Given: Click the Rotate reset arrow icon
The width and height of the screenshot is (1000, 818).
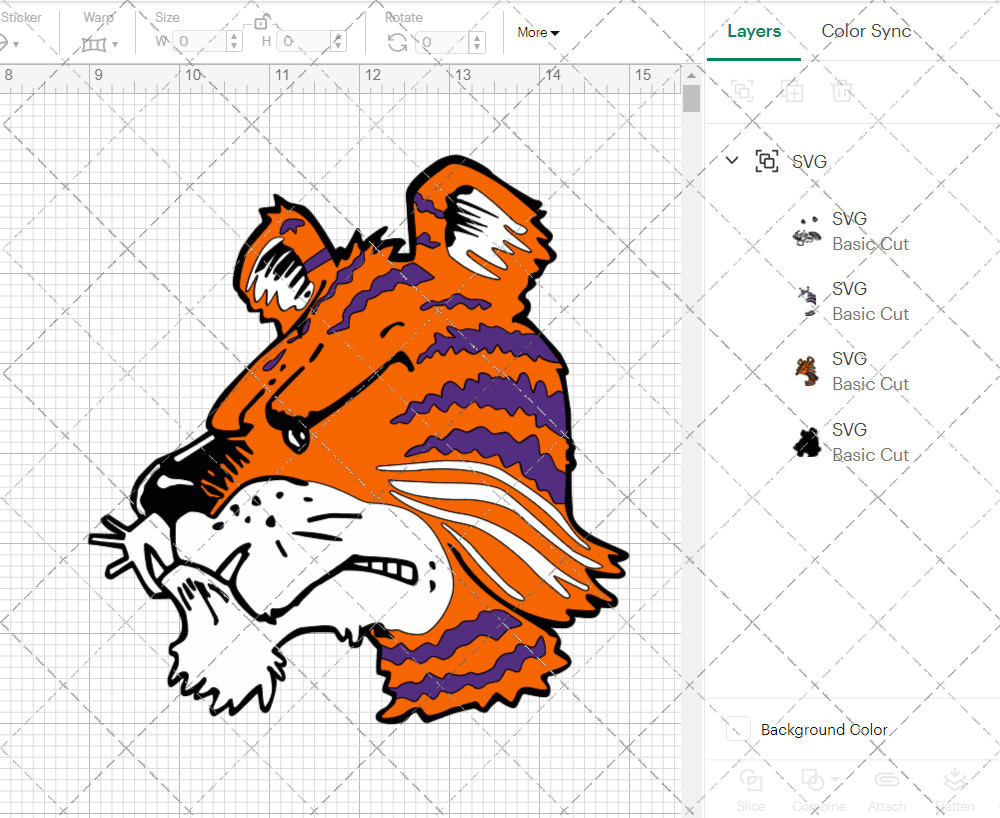Looking at the screenshot, I should click(397, 42).
